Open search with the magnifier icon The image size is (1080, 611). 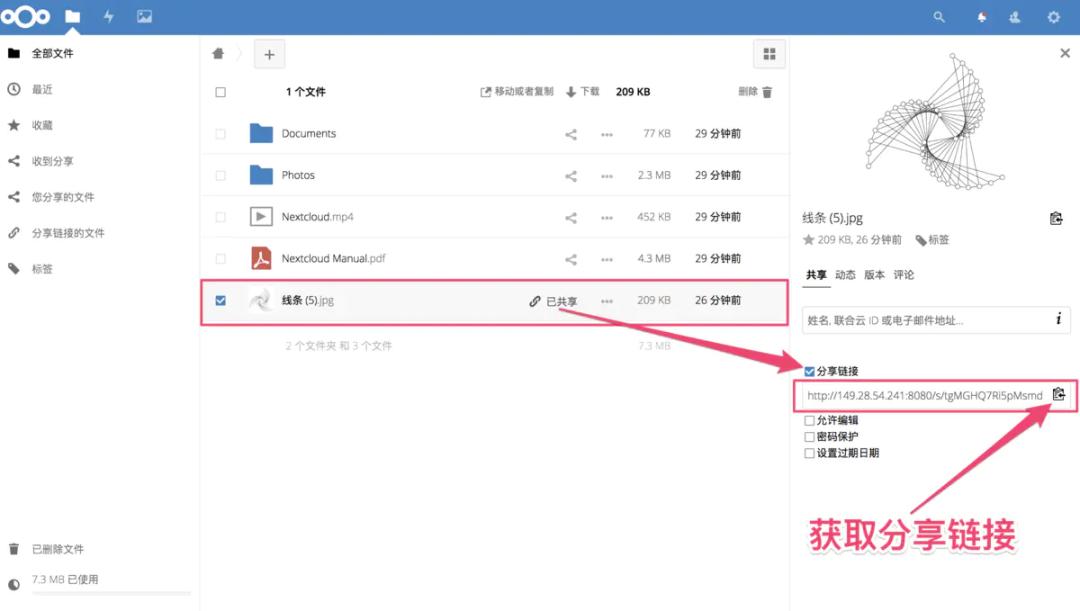[x=938, y=17]
